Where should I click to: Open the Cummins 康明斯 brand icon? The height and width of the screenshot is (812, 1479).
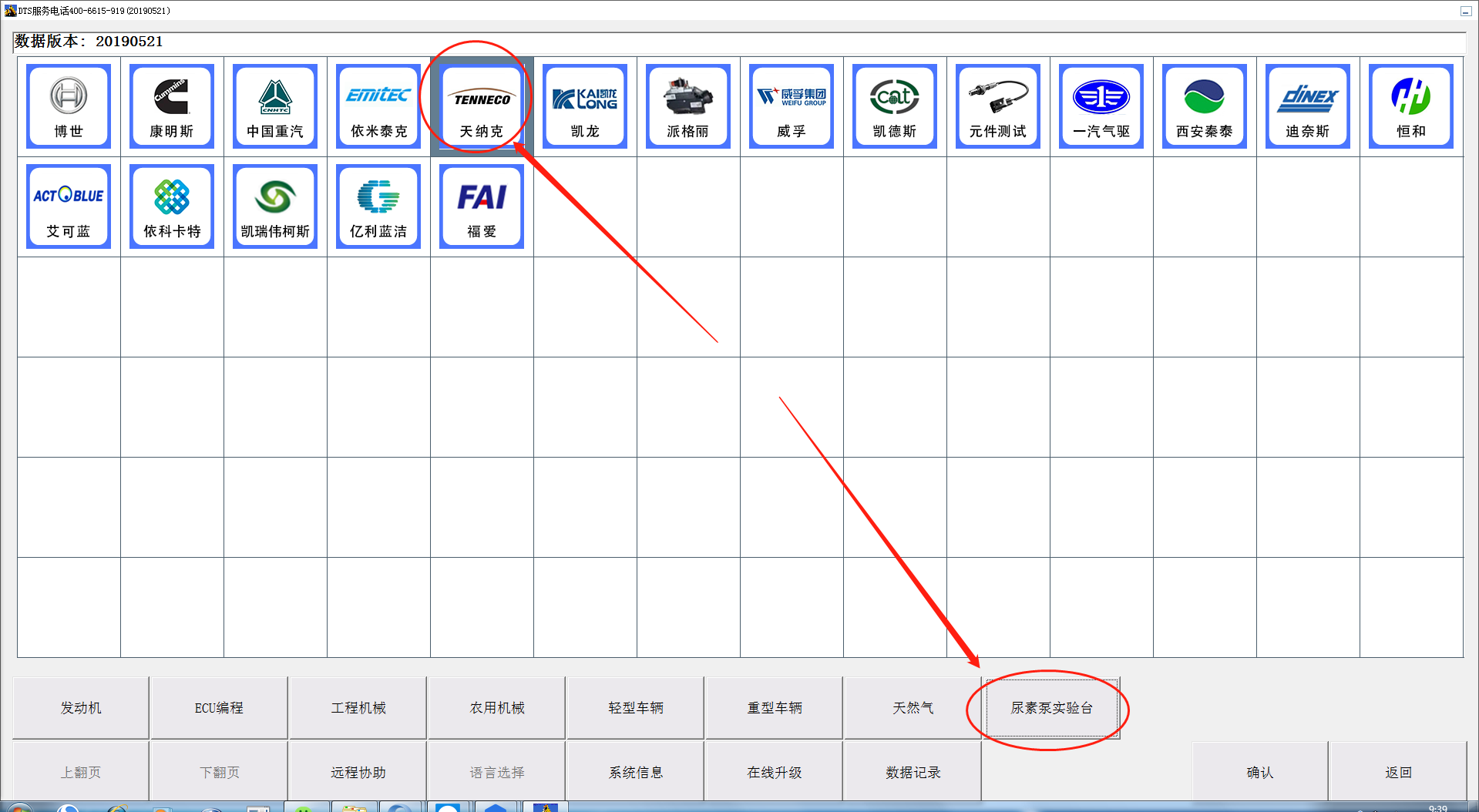(172, 106)
